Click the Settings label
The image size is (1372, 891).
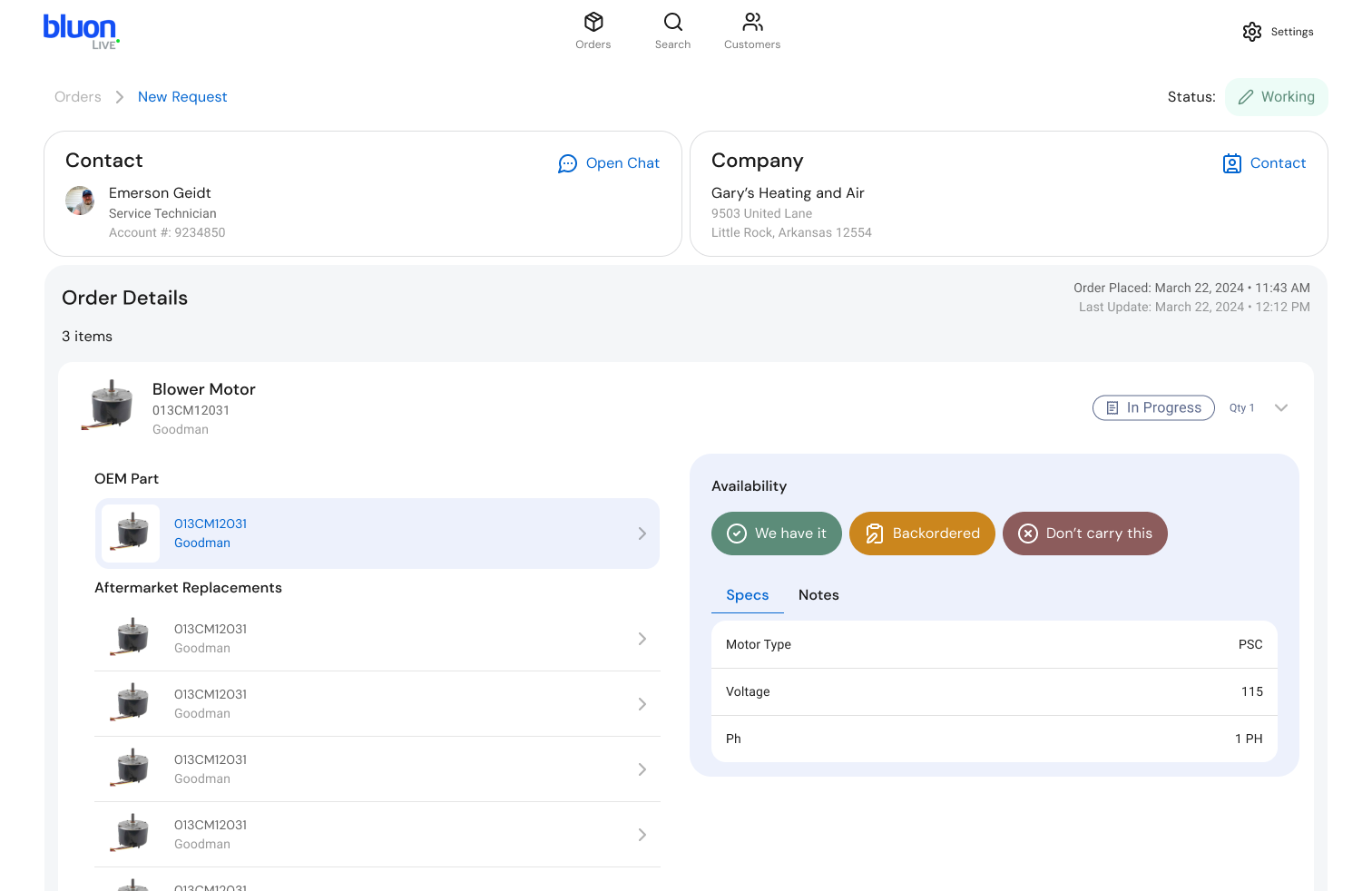pos(1292,32)
